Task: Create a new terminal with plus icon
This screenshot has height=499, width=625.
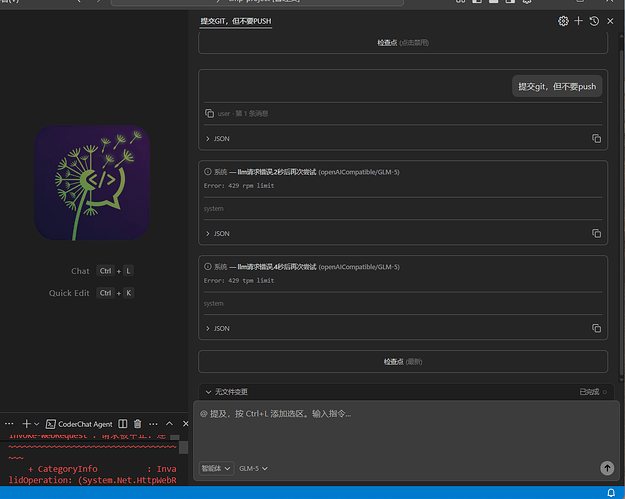Action: pos(27,424)
